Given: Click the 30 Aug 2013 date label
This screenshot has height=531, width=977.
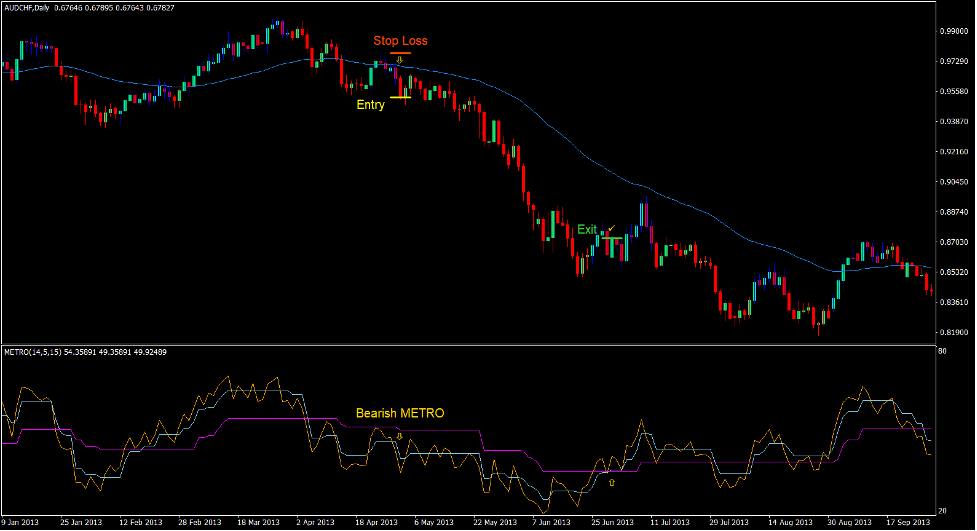Looking at the screenshot, I should coord(849,522).
